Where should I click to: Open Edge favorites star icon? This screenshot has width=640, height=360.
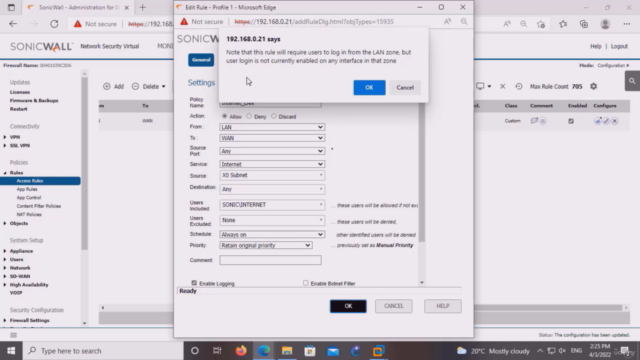click(x=563, y=24)
